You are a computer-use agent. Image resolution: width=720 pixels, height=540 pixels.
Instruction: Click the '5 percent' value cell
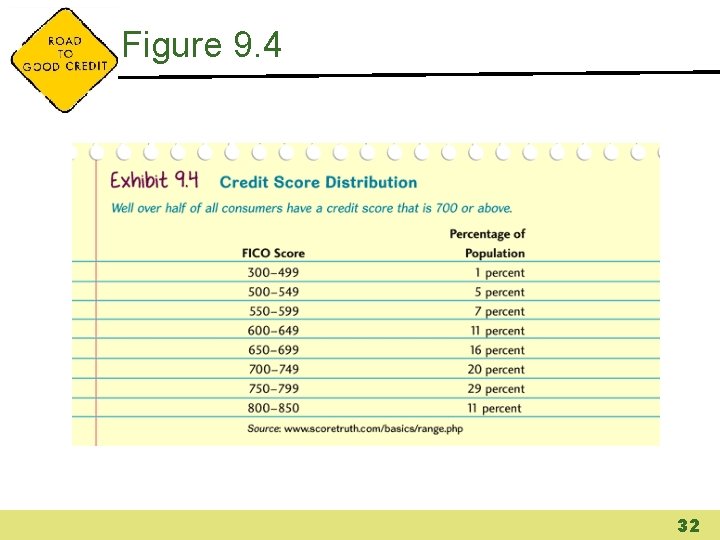[500, 292]
